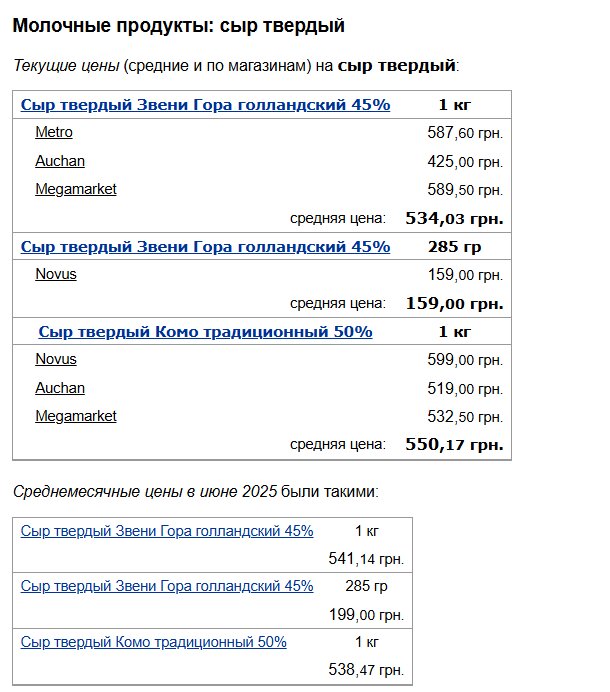
Task: Click the Metro price 587,60 грн
Action: coord(465,133)
